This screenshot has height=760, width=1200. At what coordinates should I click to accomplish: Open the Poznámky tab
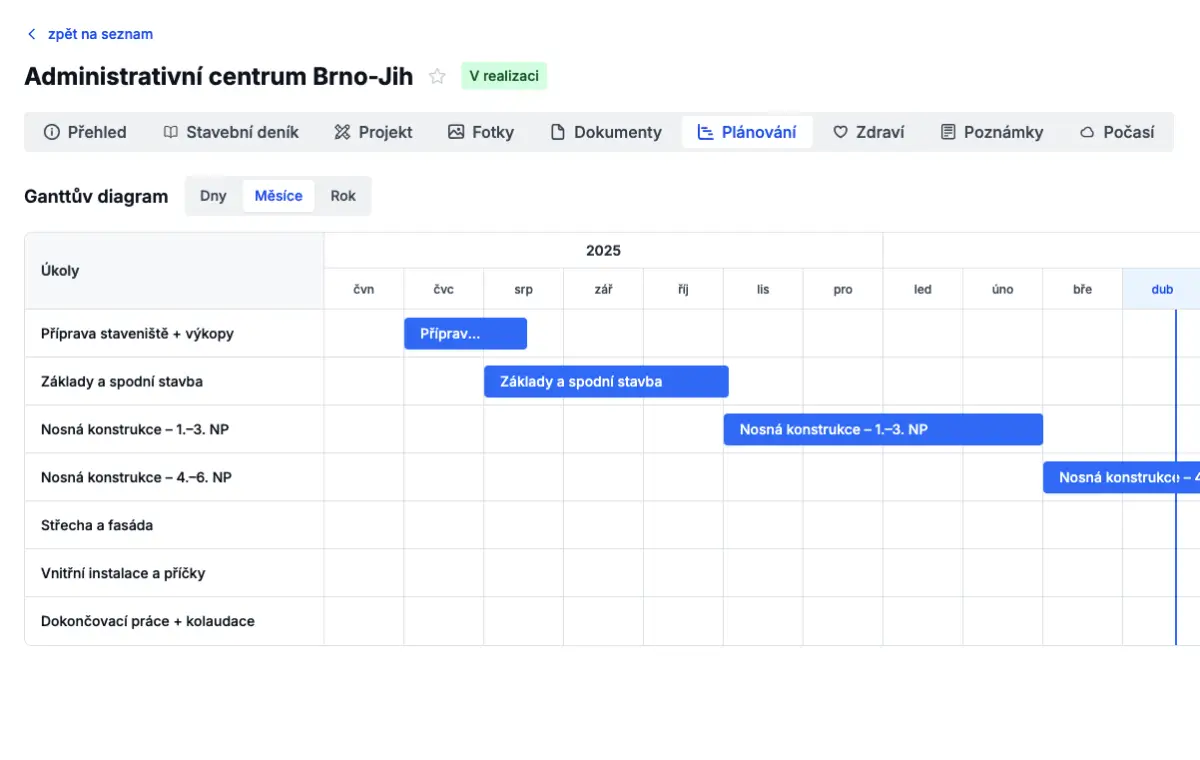992,132
